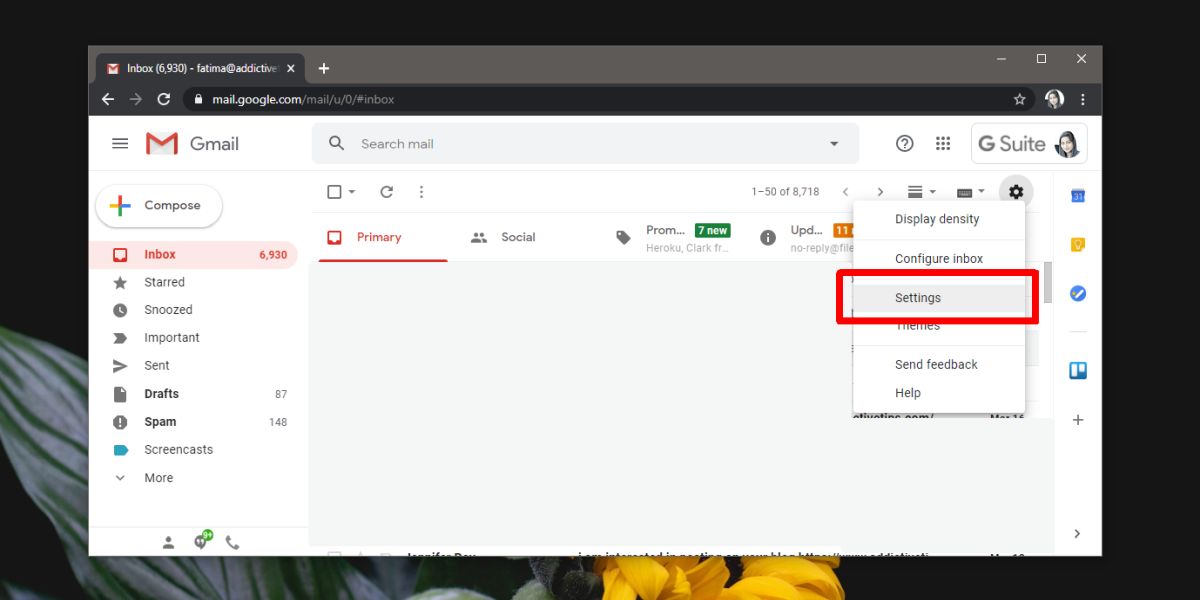Open the Starred folder
1200x600 pixels.
(193, 283)
